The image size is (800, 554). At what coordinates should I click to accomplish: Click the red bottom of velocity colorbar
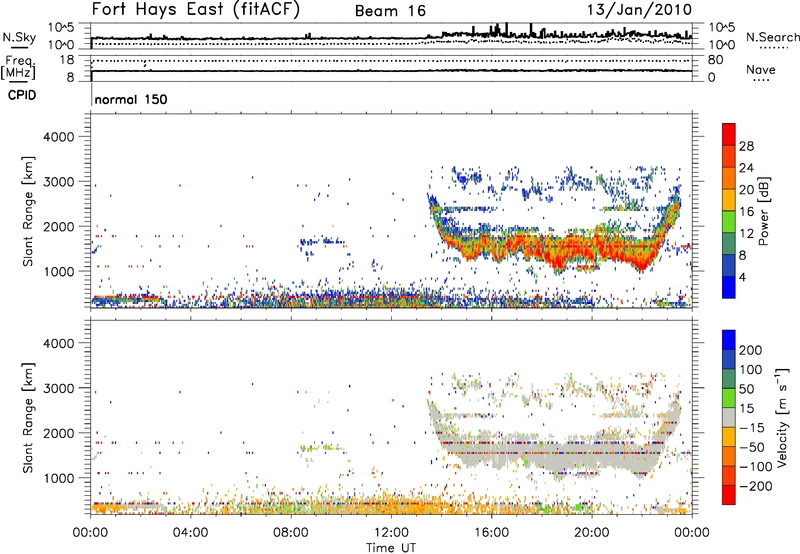729,495
